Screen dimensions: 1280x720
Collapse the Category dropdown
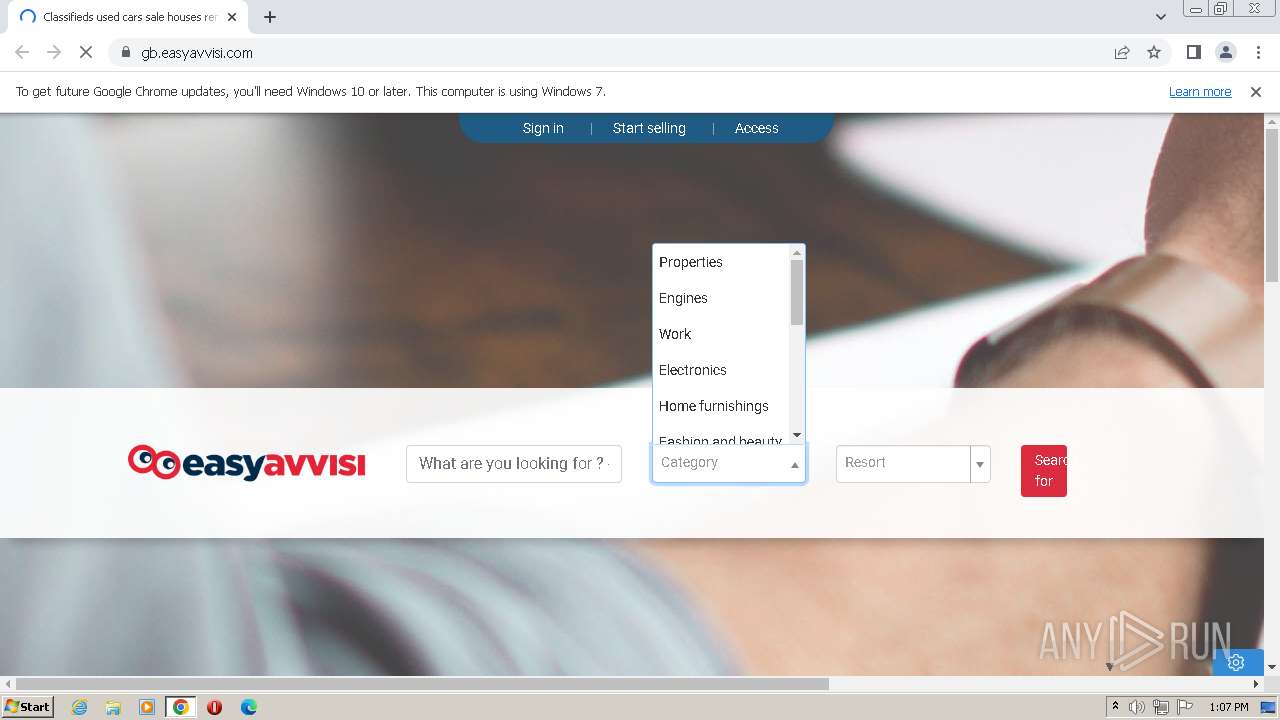(795, 464)
